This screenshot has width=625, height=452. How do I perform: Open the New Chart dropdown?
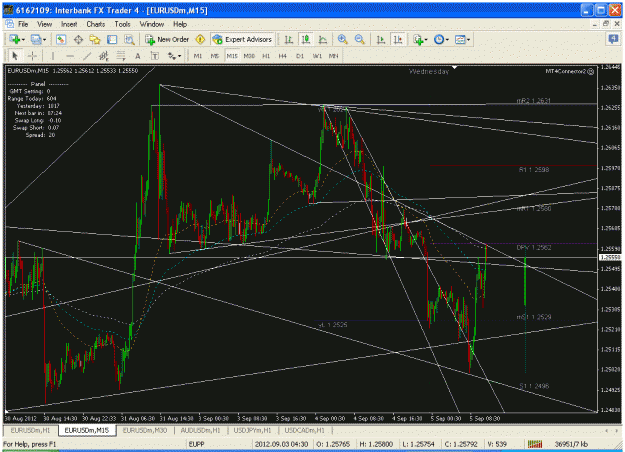coord(17,39)
